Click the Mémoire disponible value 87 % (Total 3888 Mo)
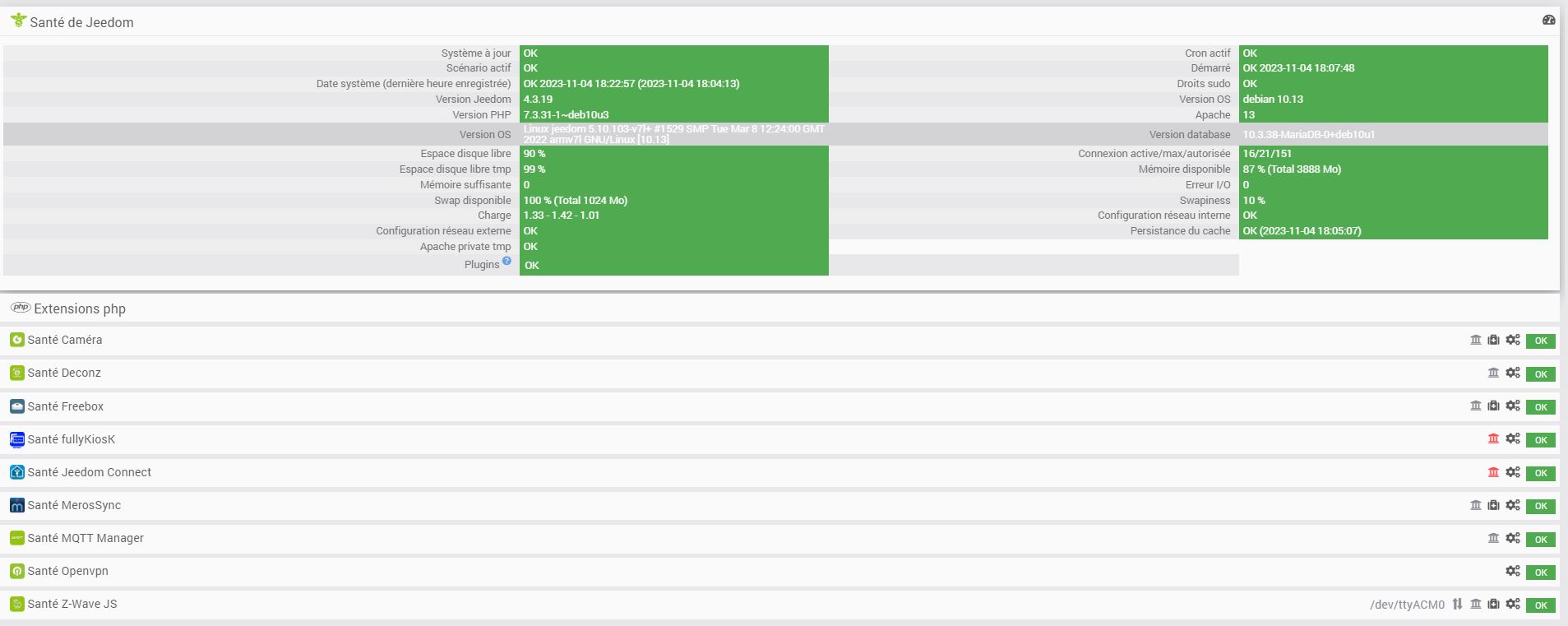Image resolution: width=1568 pixels, height=626 pixels. point(1292,169)
